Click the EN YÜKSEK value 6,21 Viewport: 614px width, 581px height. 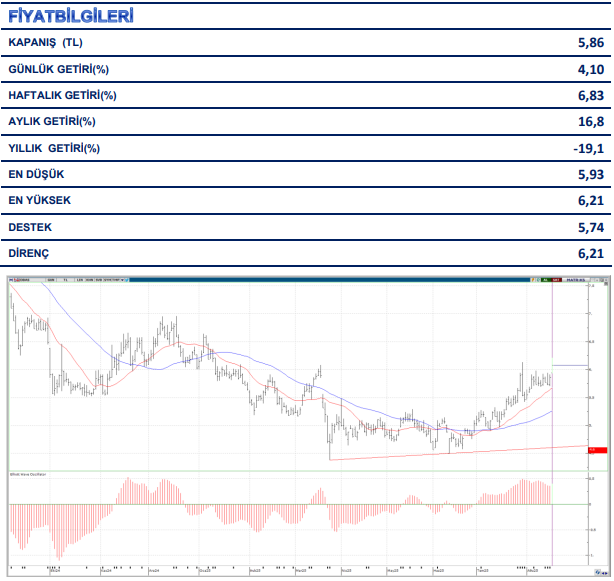pos(591,201)
